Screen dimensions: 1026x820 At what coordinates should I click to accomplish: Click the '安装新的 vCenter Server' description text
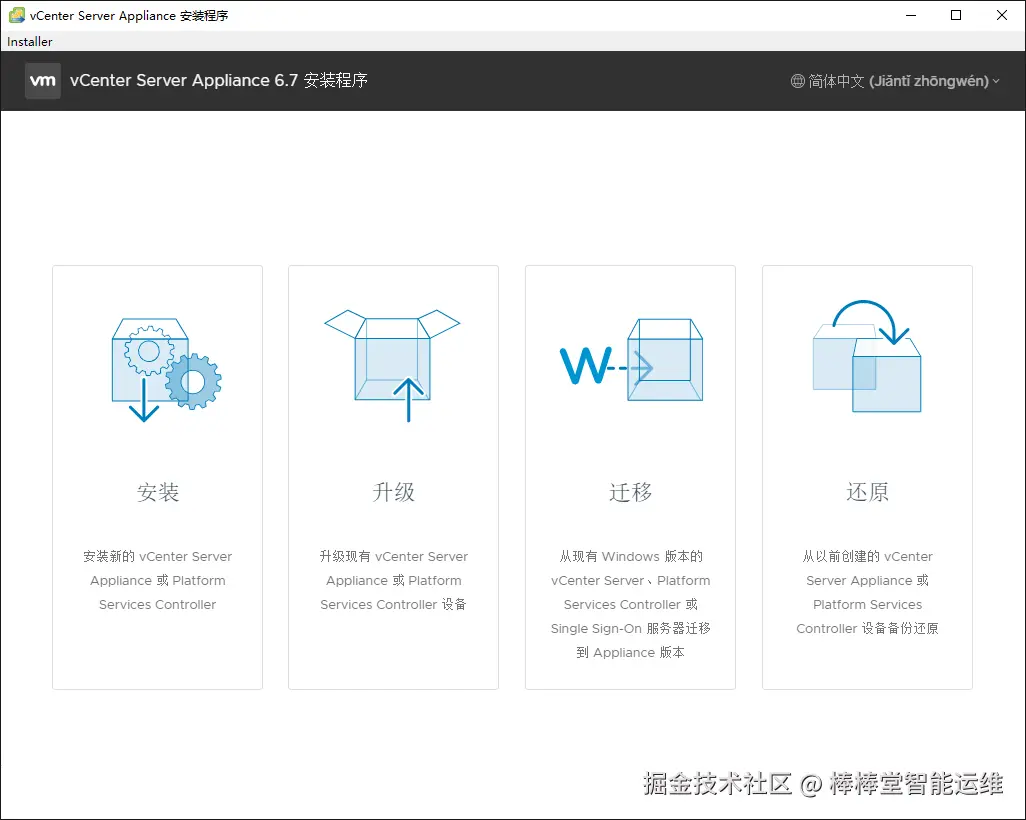coord(158,556)
